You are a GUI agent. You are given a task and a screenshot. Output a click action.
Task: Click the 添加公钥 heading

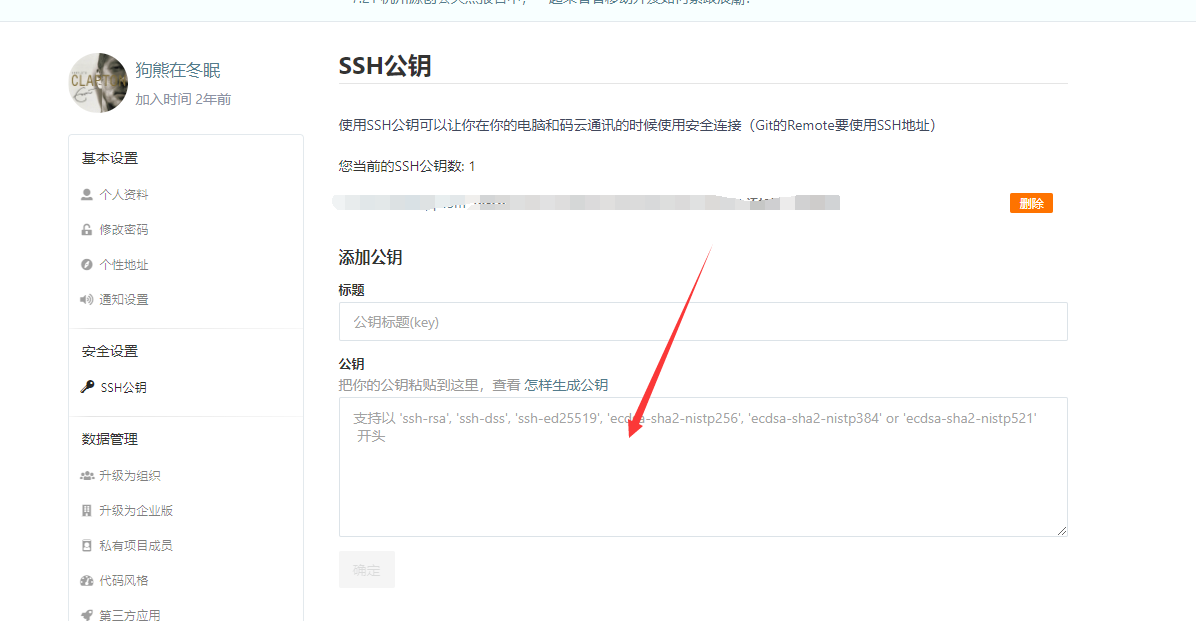click(x=371, y=257)
